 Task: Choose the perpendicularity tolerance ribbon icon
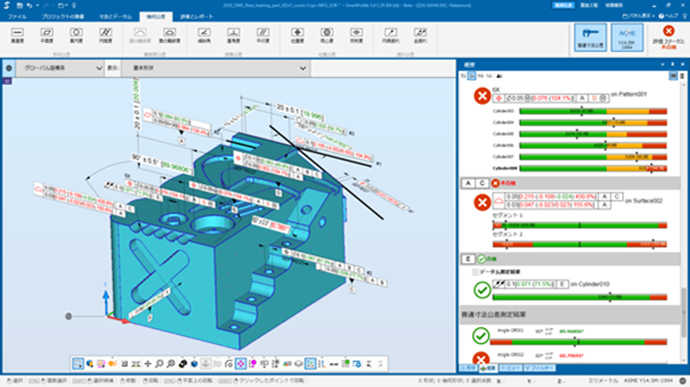(x=233, y=35)
